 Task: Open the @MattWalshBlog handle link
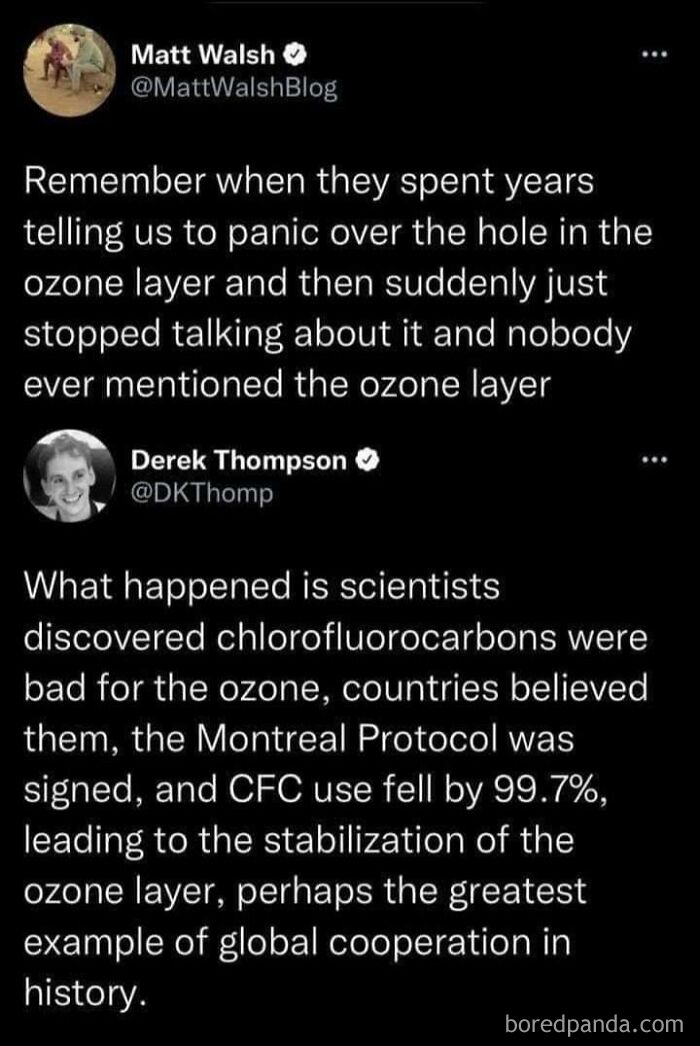coord(234,89)
